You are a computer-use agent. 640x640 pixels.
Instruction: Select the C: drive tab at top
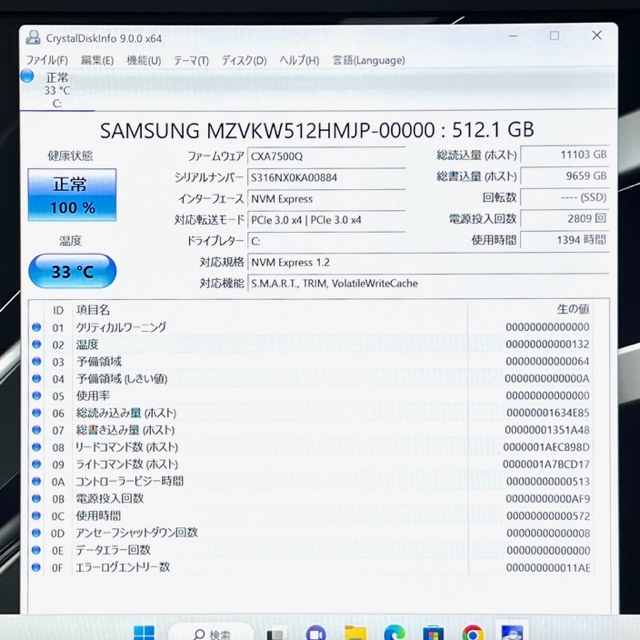57,90
